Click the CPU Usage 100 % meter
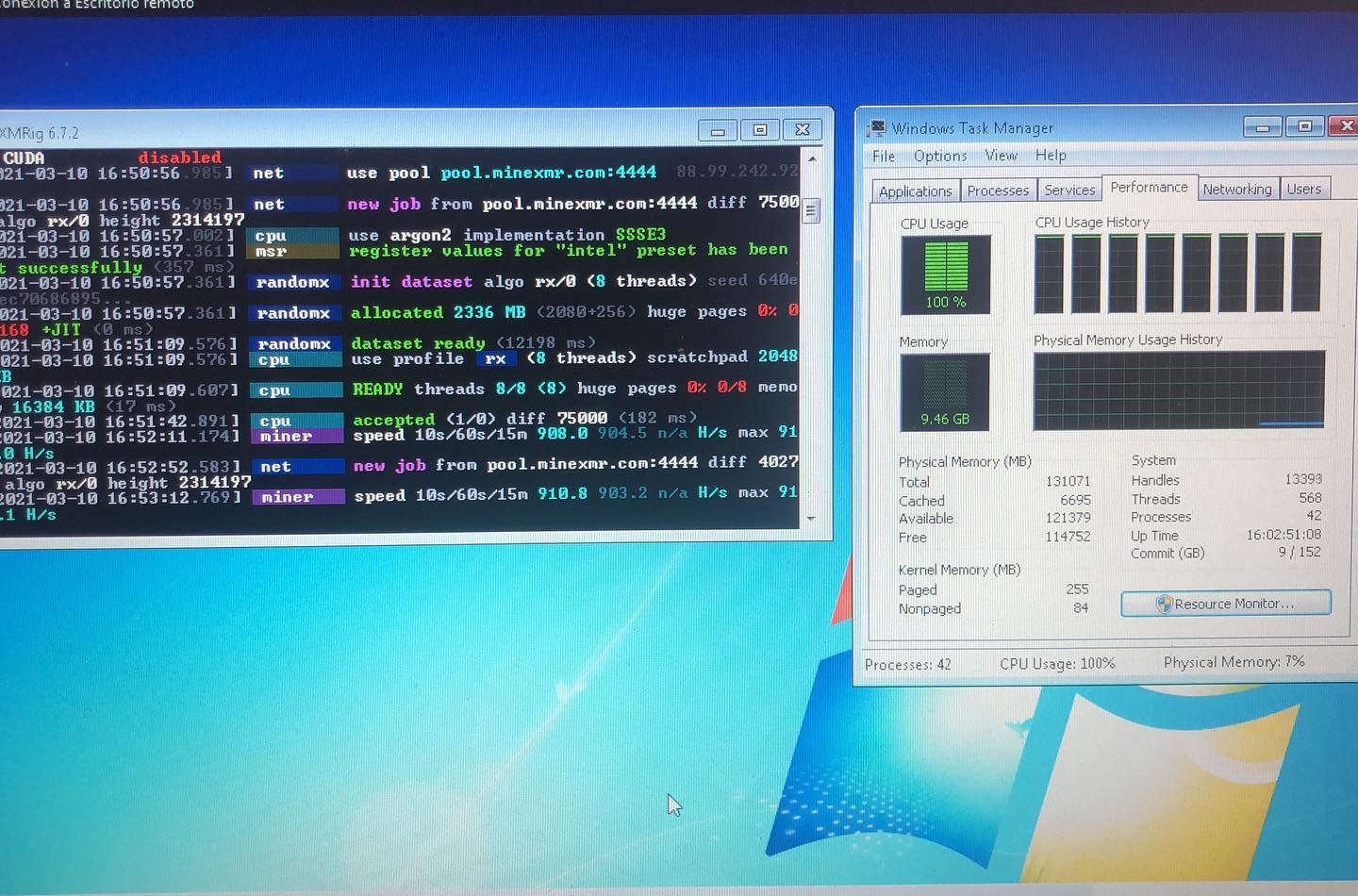The width and height of the screenshot is (1358, 896). click(945, 274)
